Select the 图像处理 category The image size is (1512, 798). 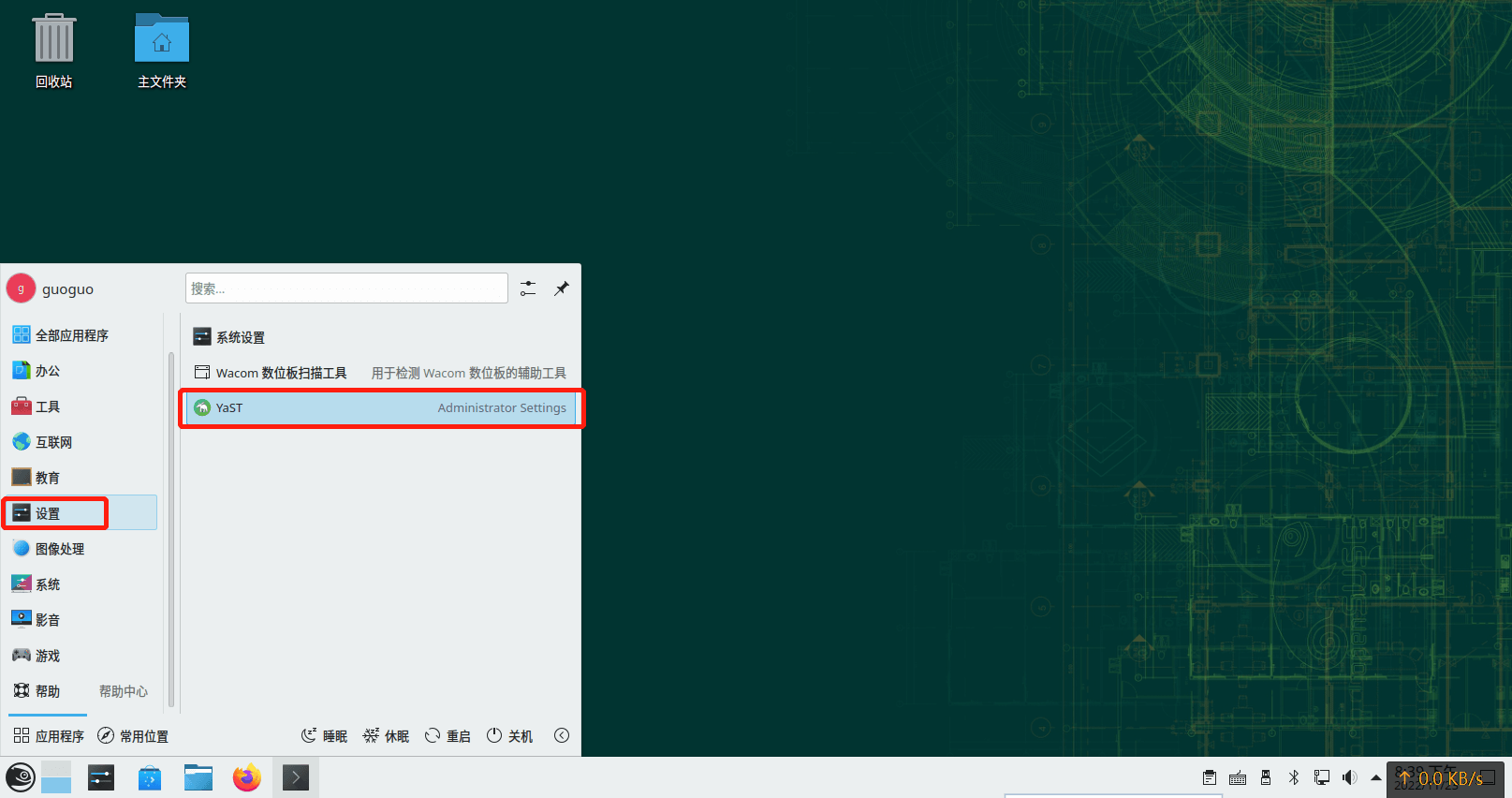point(60,549)
